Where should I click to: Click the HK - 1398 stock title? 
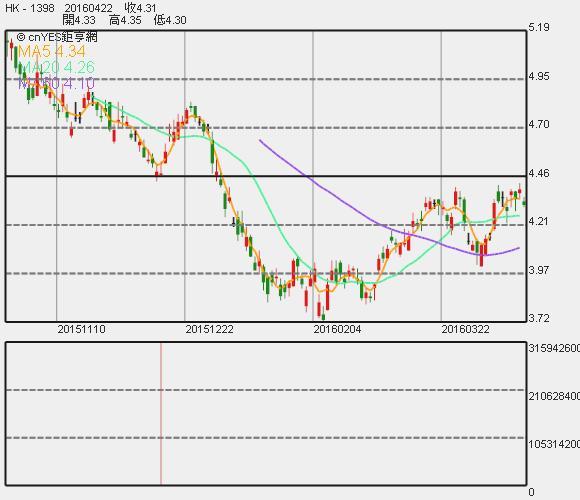tap(30, 7)
